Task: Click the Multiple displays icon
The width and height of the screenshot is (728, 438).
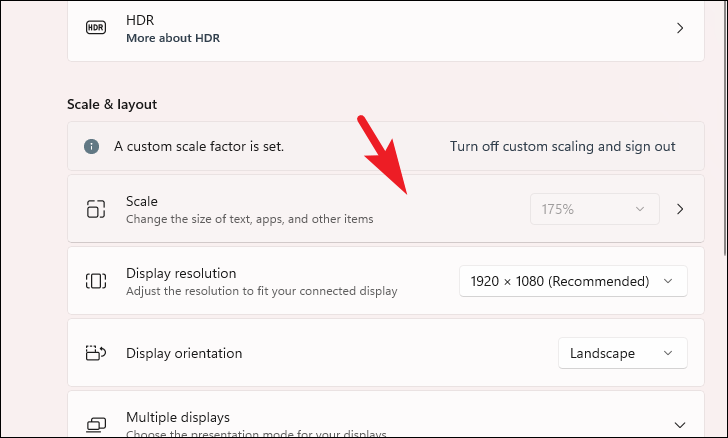Action: click(x=96, y=424)
